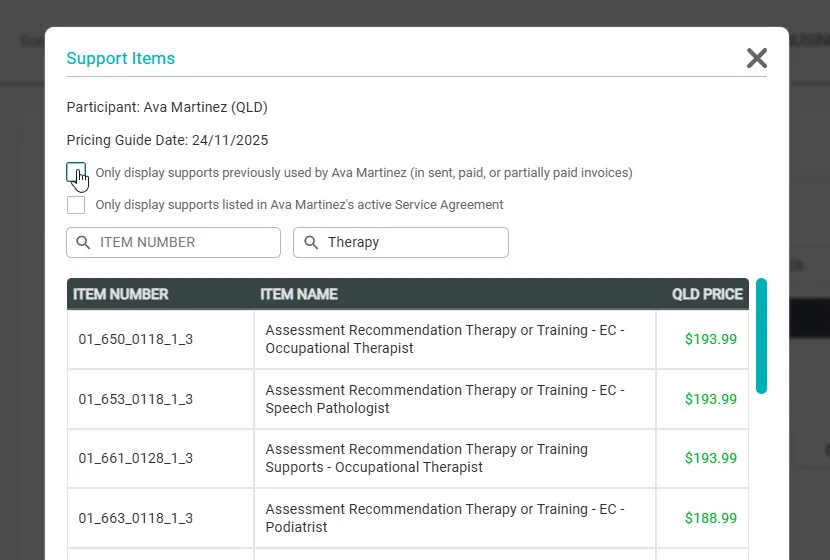Click the Support Items dialog title
This screenshot has height=560, width=830.
pyautogui.click(x=121, y=58)
